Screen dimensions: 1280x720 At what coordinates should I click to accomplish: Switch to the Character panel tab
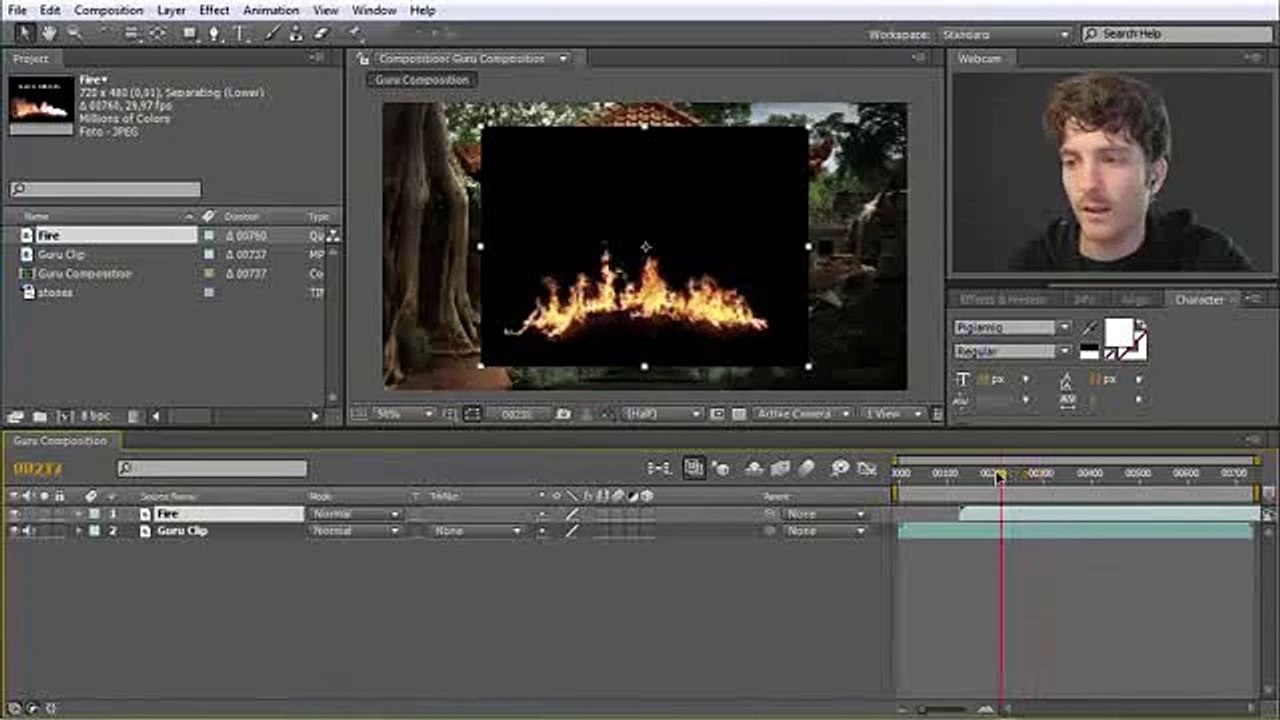pos(1198,299)
